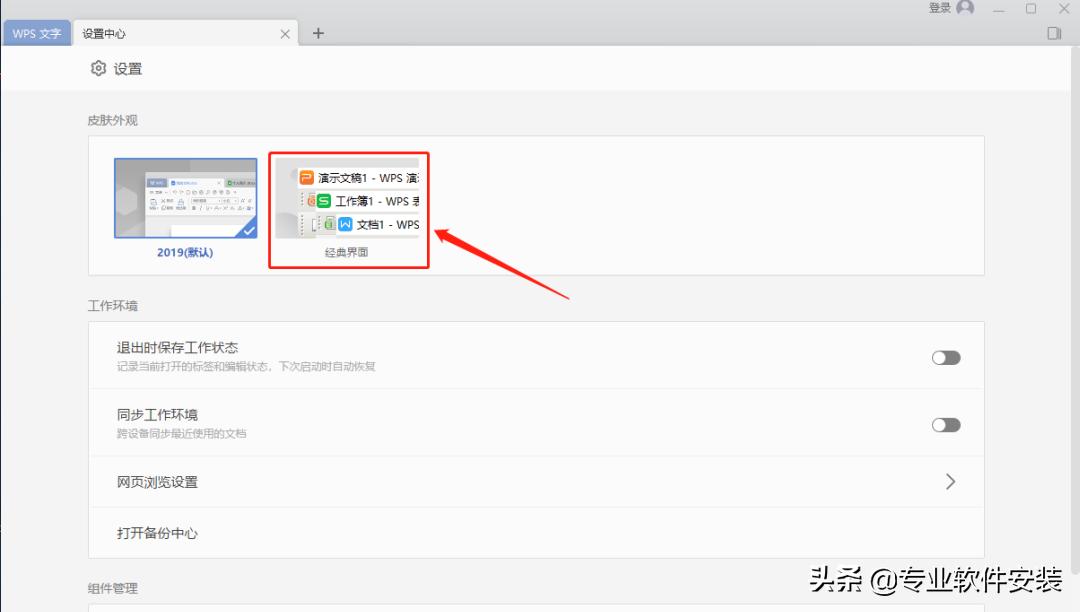Expand 网页浏览设置 chevron arrow
Image resolution: width=1080 pixels, height=612 pixels.
[951, 481]
